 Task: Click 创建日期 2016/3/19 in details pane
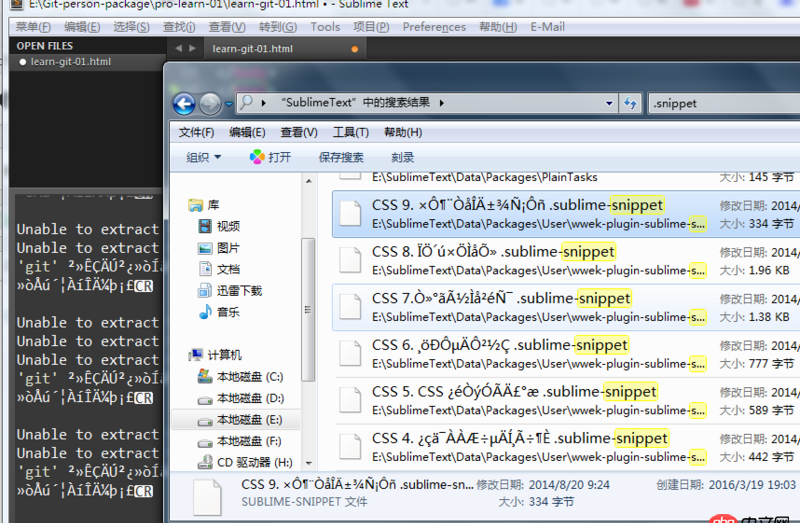point(727,485)
